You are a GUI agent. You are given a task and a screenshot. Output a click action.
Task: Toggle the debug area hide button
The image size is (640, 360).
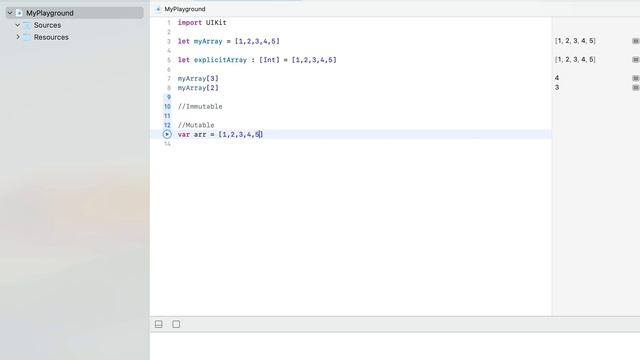159,324
